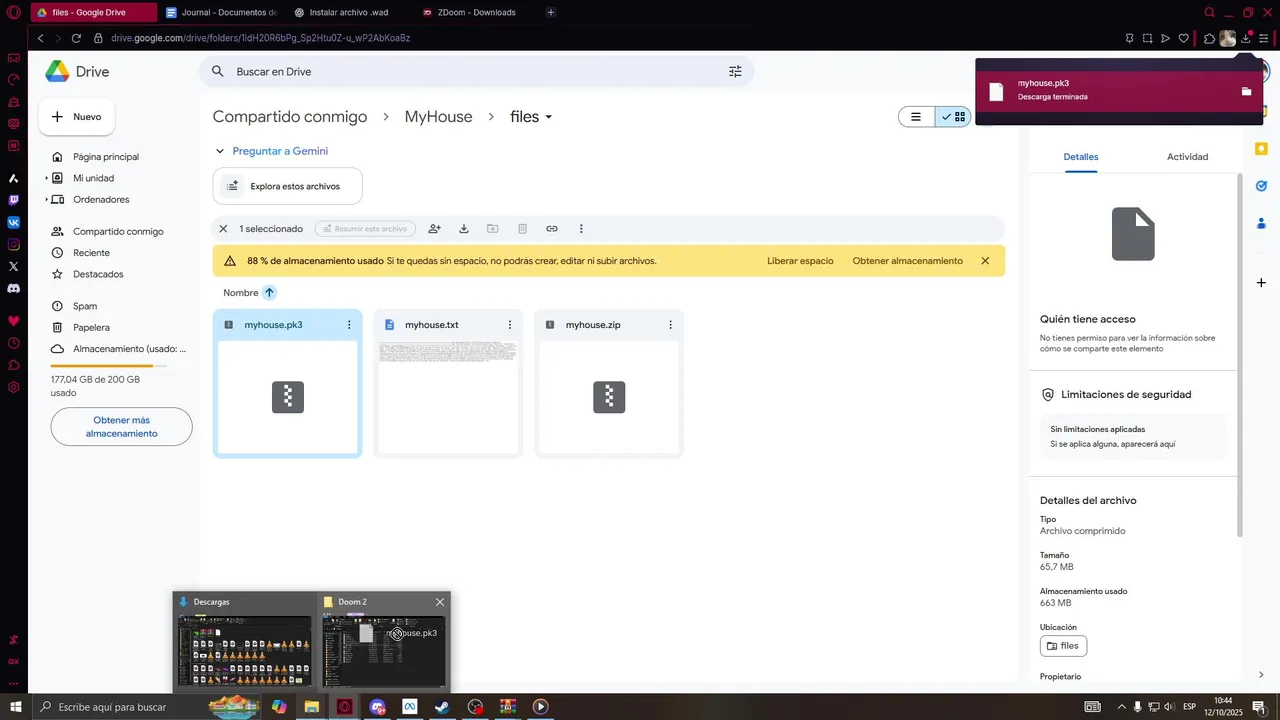The image size is (1280, 720).
Task: Go to Página principal in Drive sidebar
Action: [106, 157]
